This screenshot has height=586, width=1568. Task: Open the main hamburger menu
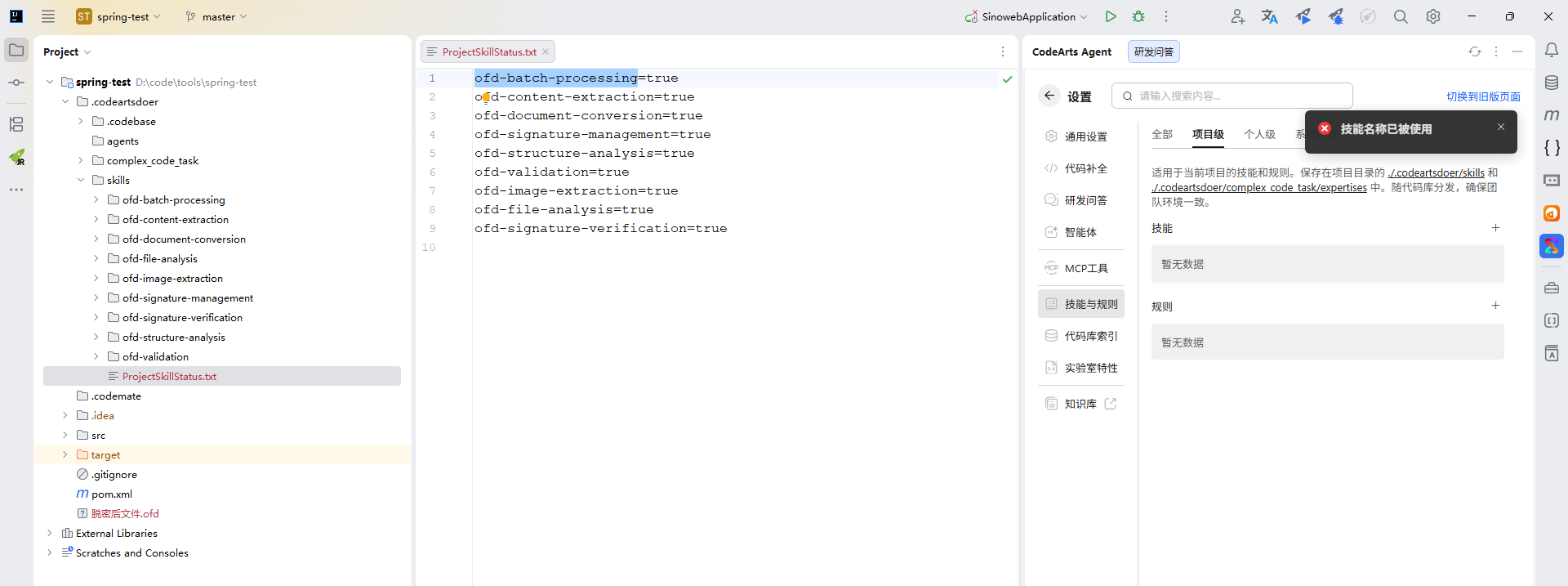tap(48, 16)
